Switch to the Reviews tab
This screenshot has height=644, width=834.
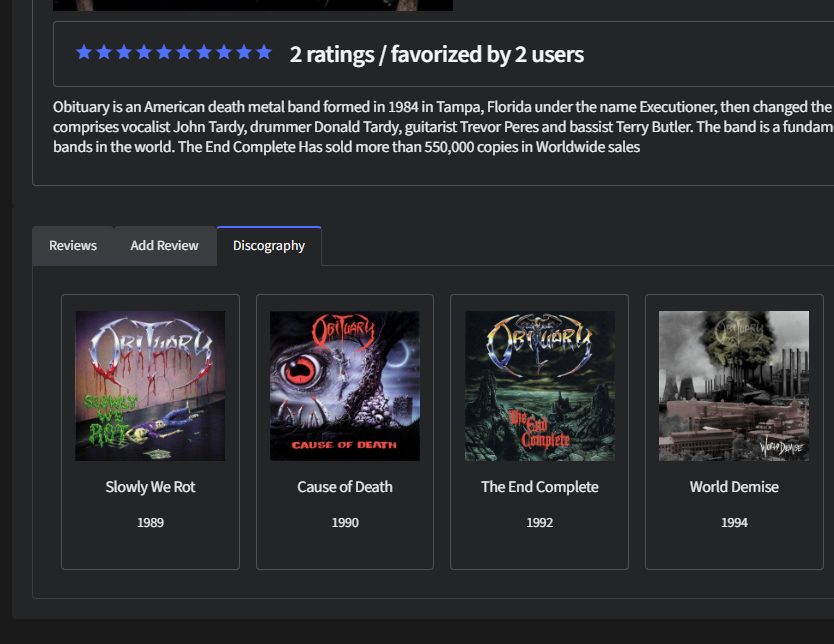pyautogui.click(x=72, y=245)
